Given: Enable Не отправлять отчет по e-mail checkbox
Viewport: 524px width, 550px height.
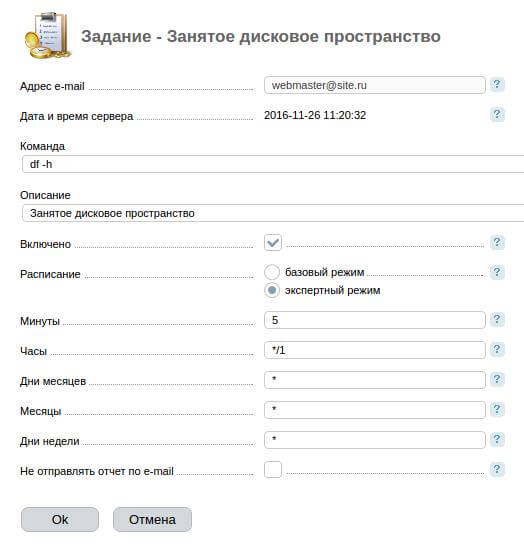Looking at the screenshot, I should (x=273, y=469).
